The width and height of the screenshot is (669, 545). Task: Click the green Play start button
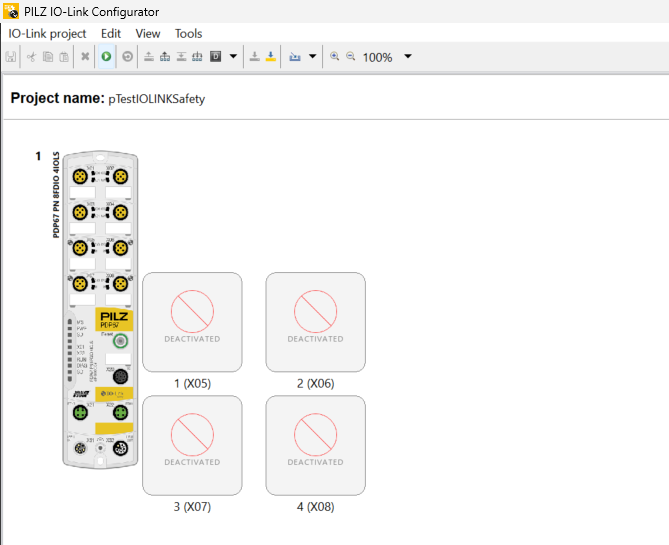pos(106,56)
